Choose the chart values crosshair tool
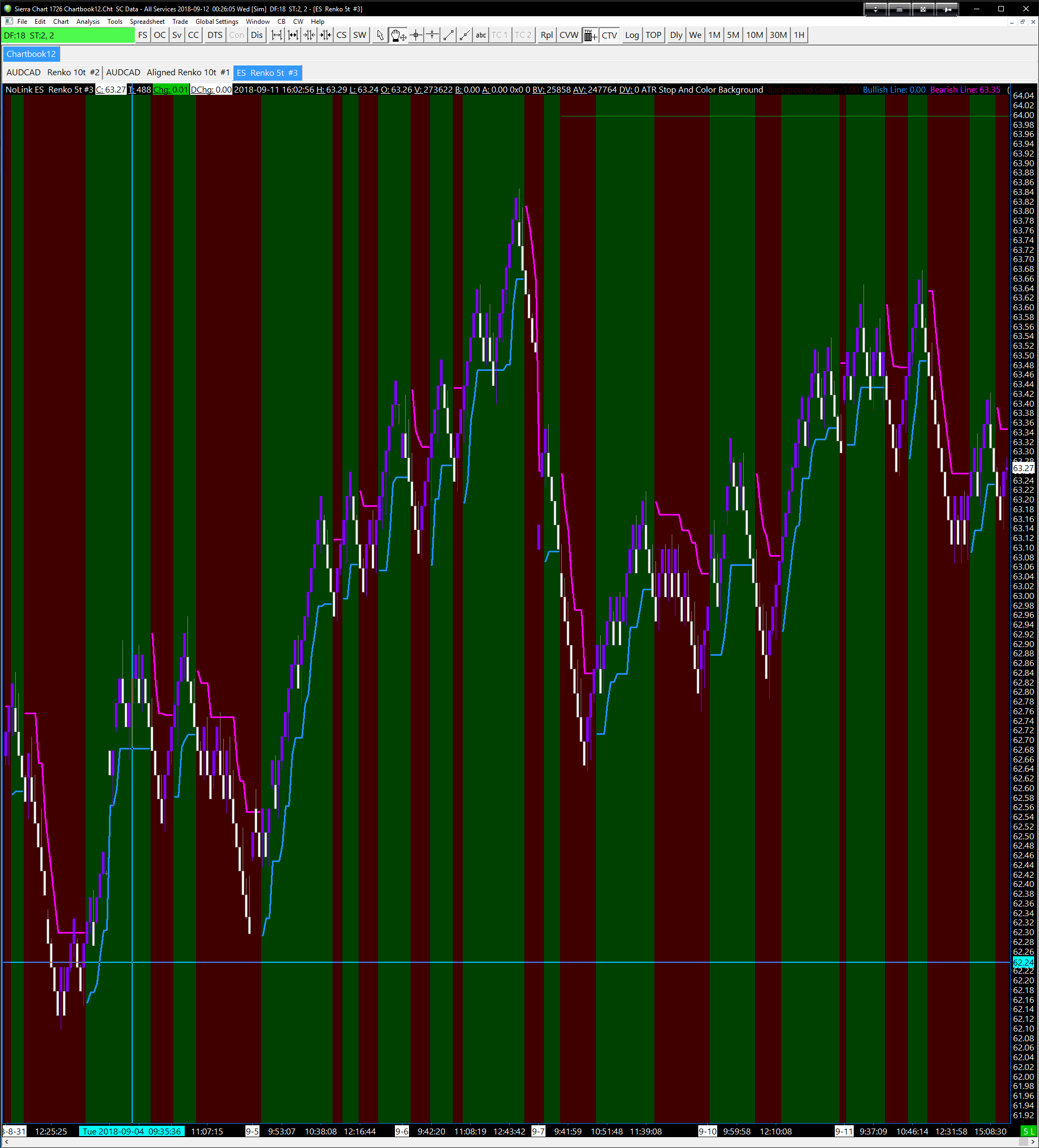Screen dimensions: 1039x1148 416,35
